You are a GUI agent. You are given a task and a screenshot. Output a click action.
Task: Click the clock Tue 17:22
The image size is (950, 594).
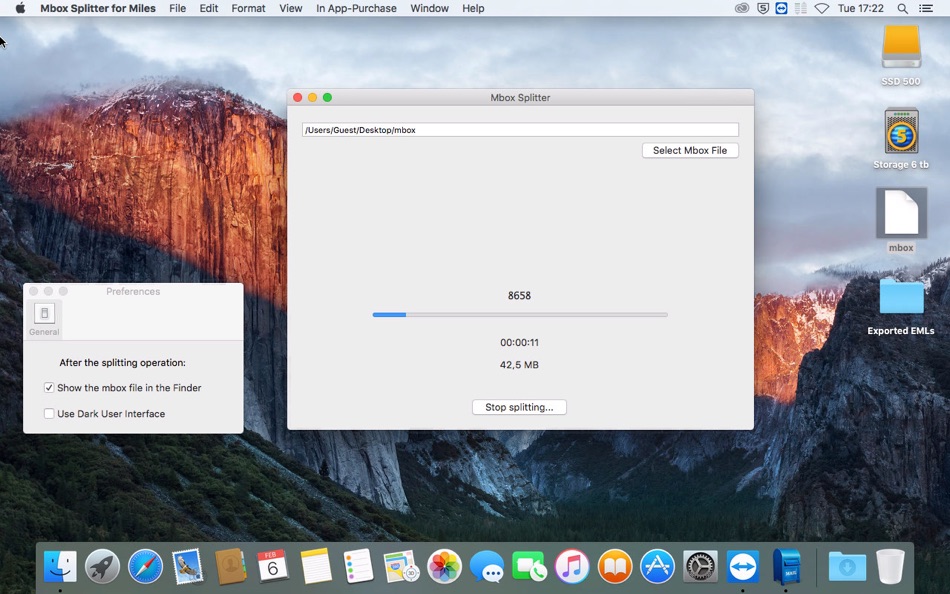[x=860, y=8]
